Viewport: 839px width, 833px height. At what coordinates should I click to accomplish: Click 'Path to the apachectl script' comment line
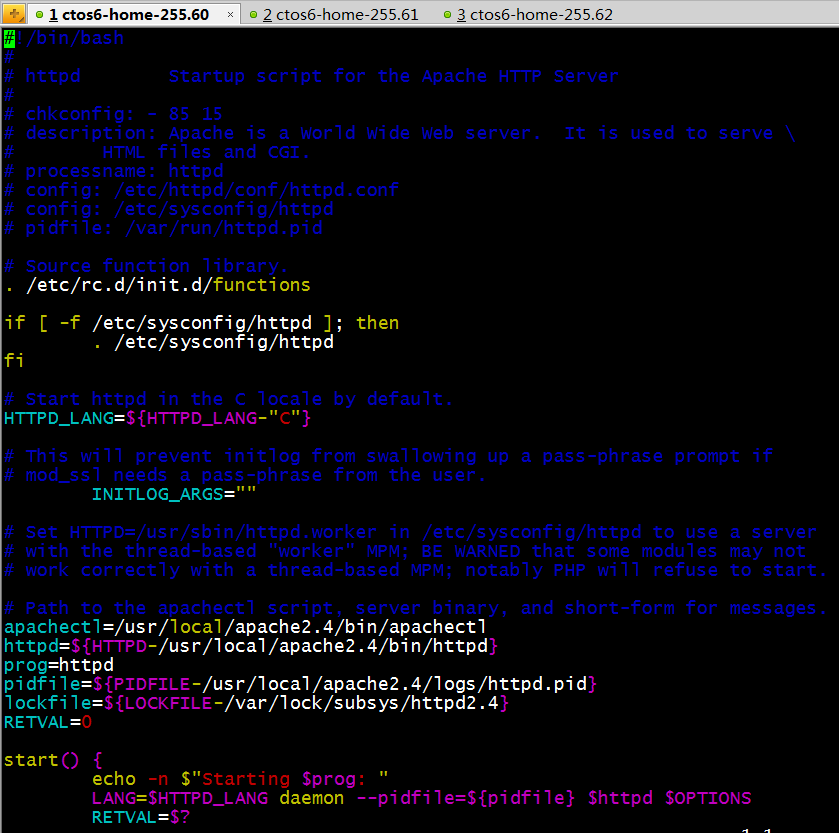416,608
